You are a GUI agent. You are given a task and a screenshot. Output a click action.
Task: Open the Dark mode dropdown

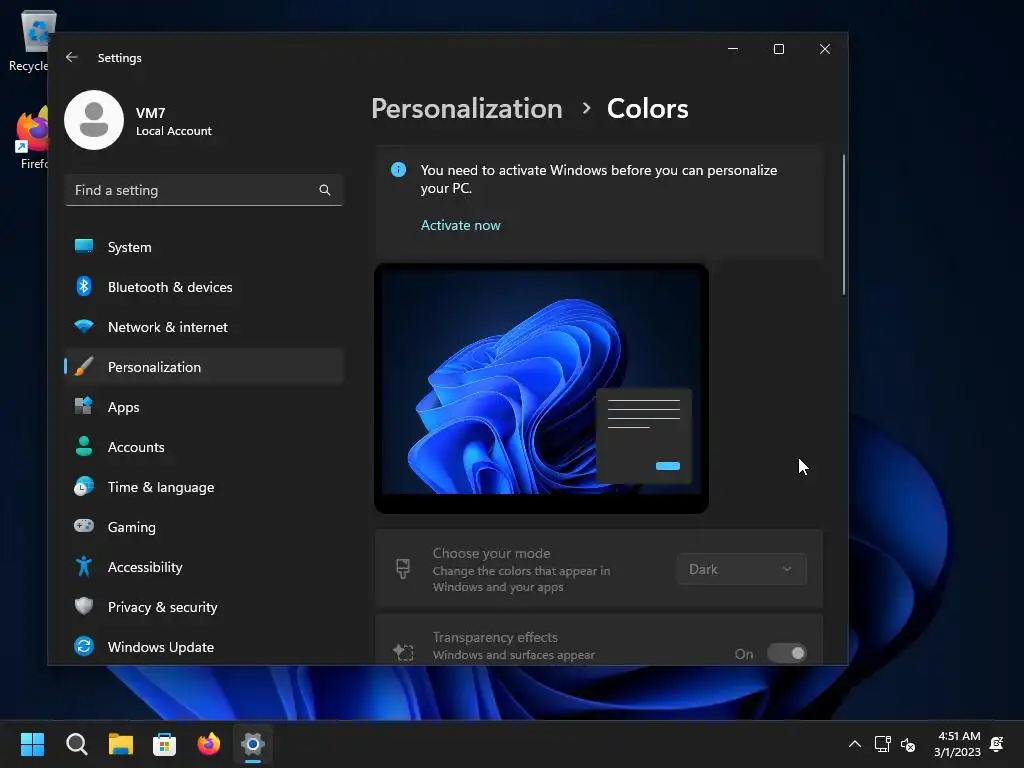pyautogui.click(x=741, y=569)
